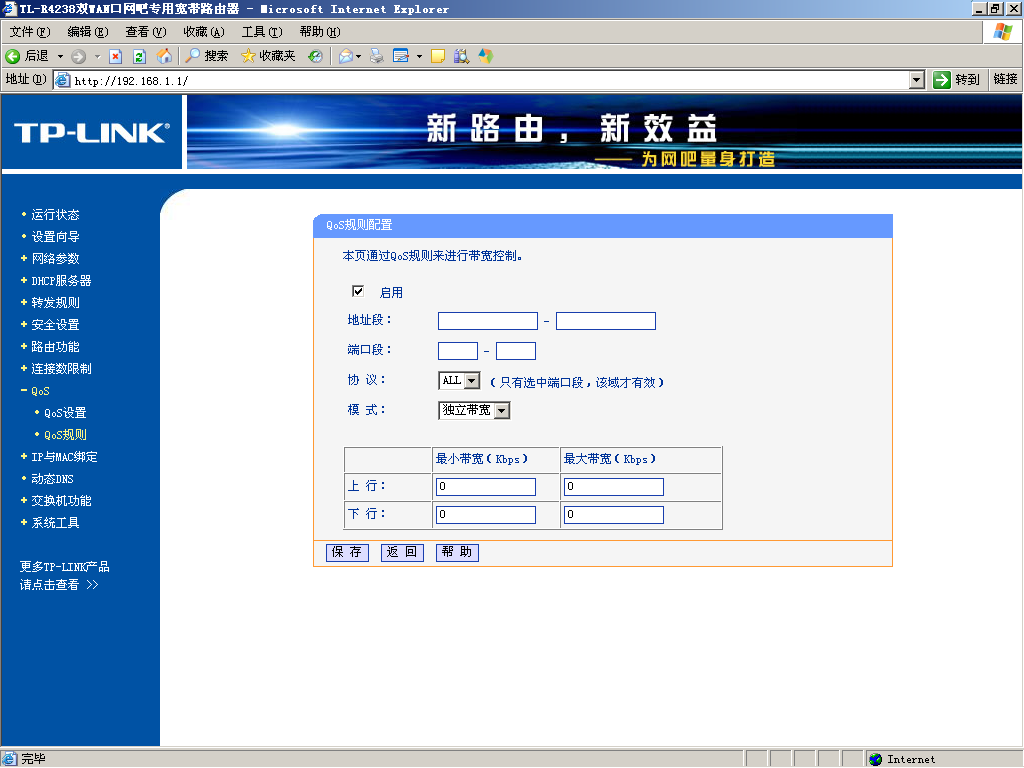1024x768 pixels.
Task: Open the Forward button history dropdown arrow
Action: pyautogui.click(x=97, y=57)
